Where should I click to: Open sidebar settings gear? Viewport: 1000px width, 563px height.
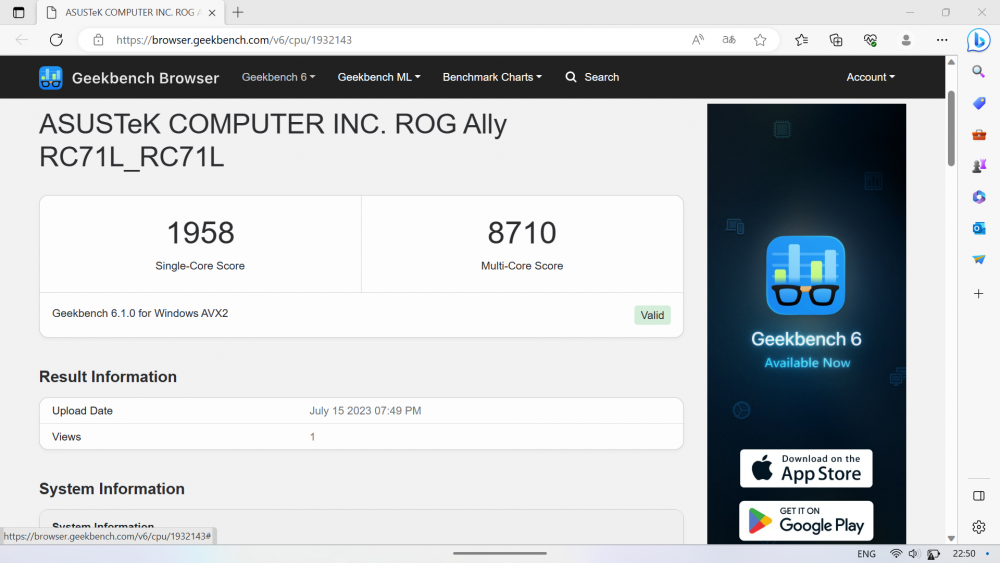pos(978,527)
